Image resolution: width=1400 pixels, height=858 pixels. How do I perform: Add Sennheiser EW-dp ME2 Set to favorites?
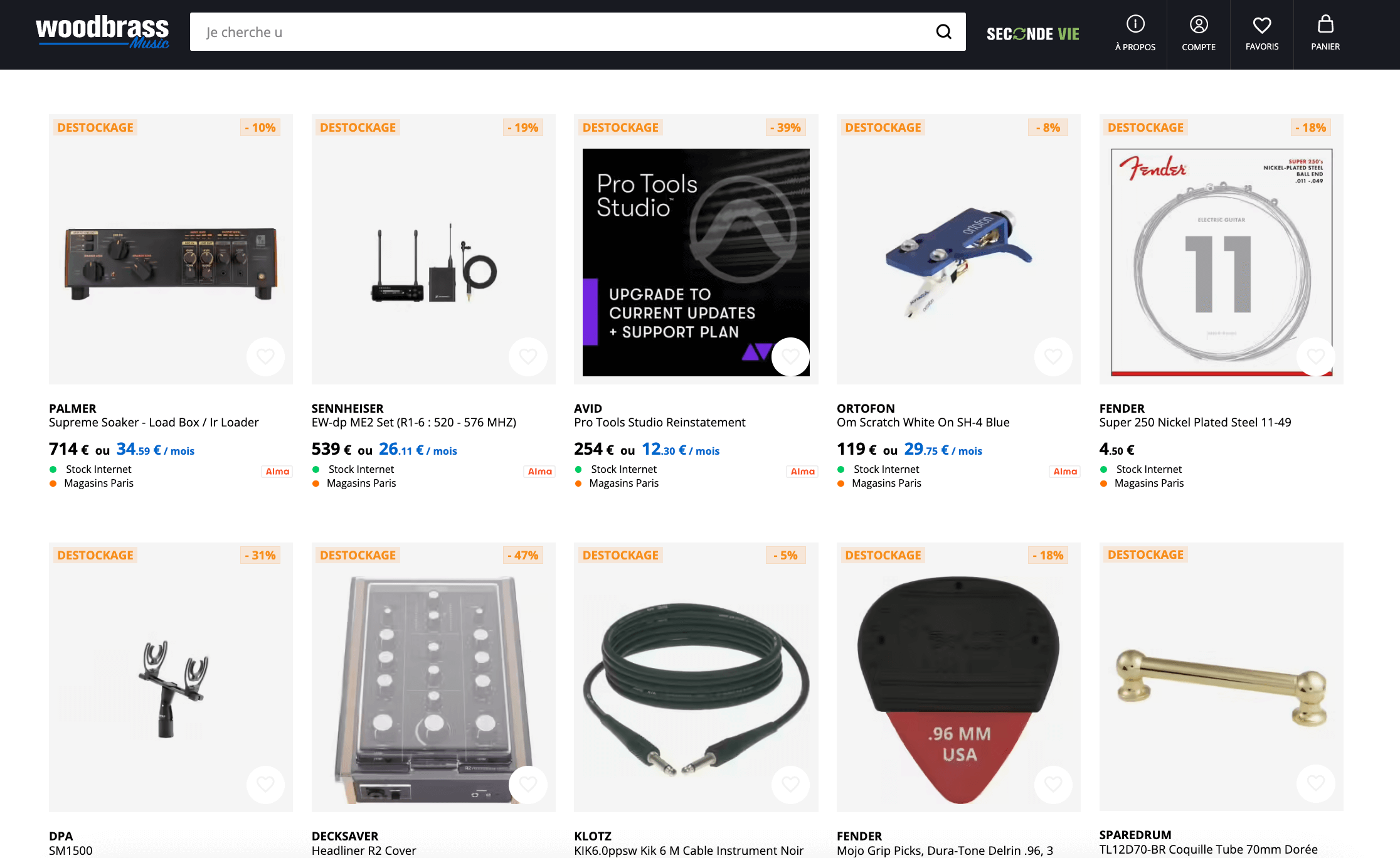(528, 357)
